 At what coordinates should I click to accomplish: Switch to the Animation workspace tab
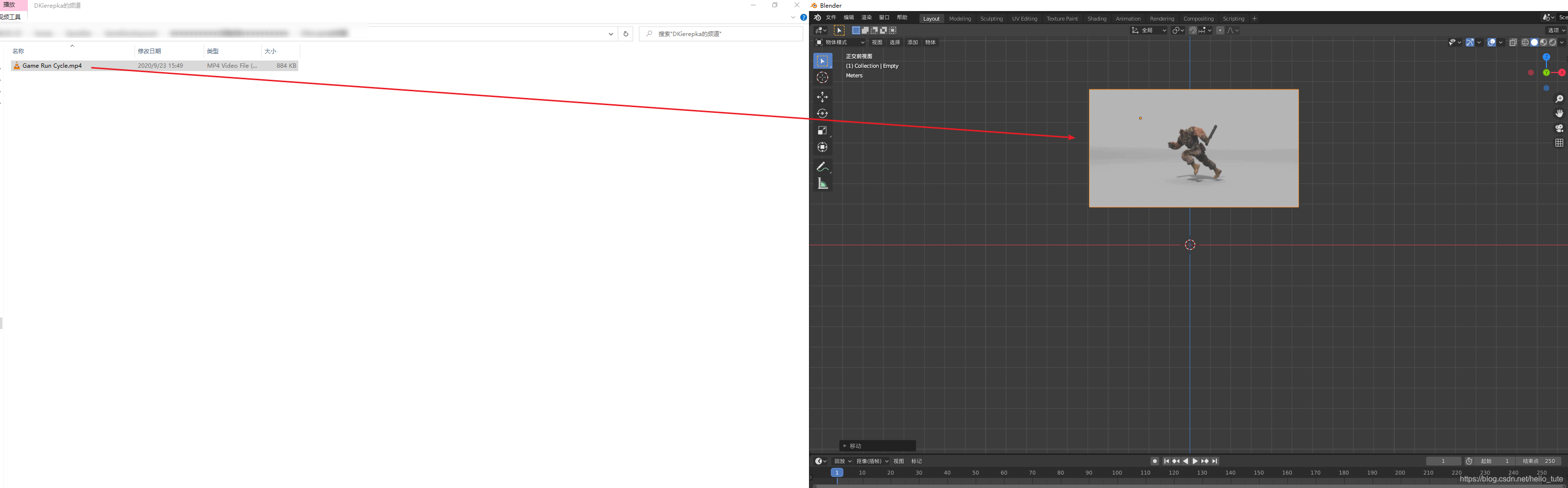point(1128,19)
